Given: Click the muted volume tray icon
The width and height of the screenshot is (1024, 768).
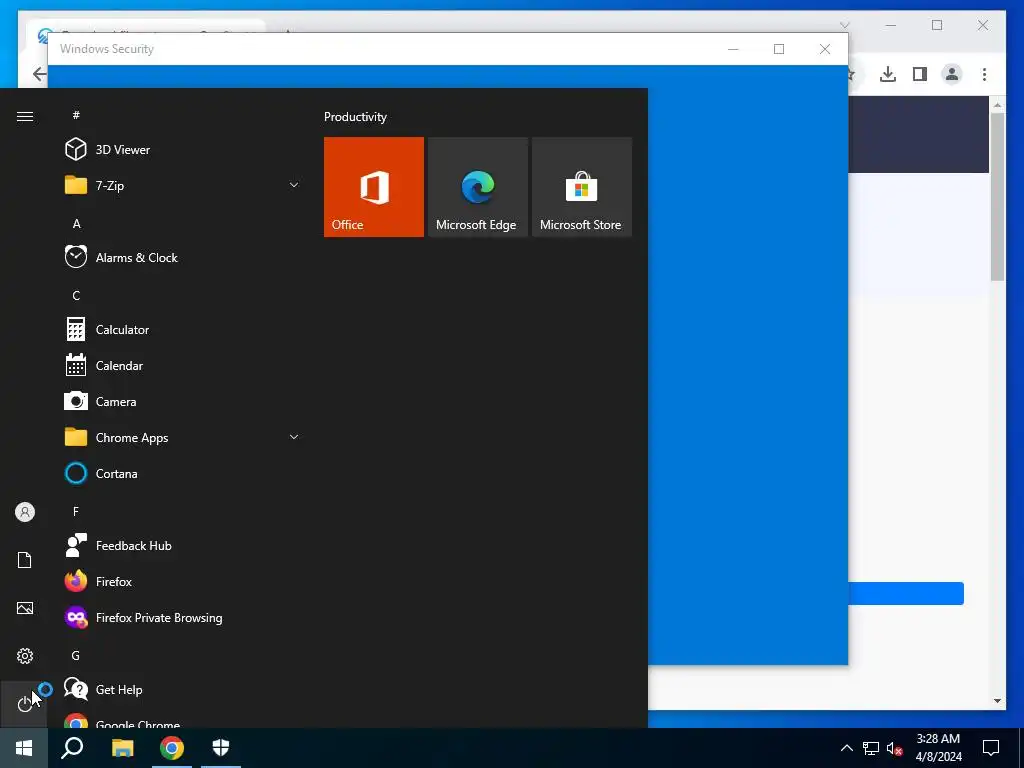Looking at the screenshot, I should 894,748.
